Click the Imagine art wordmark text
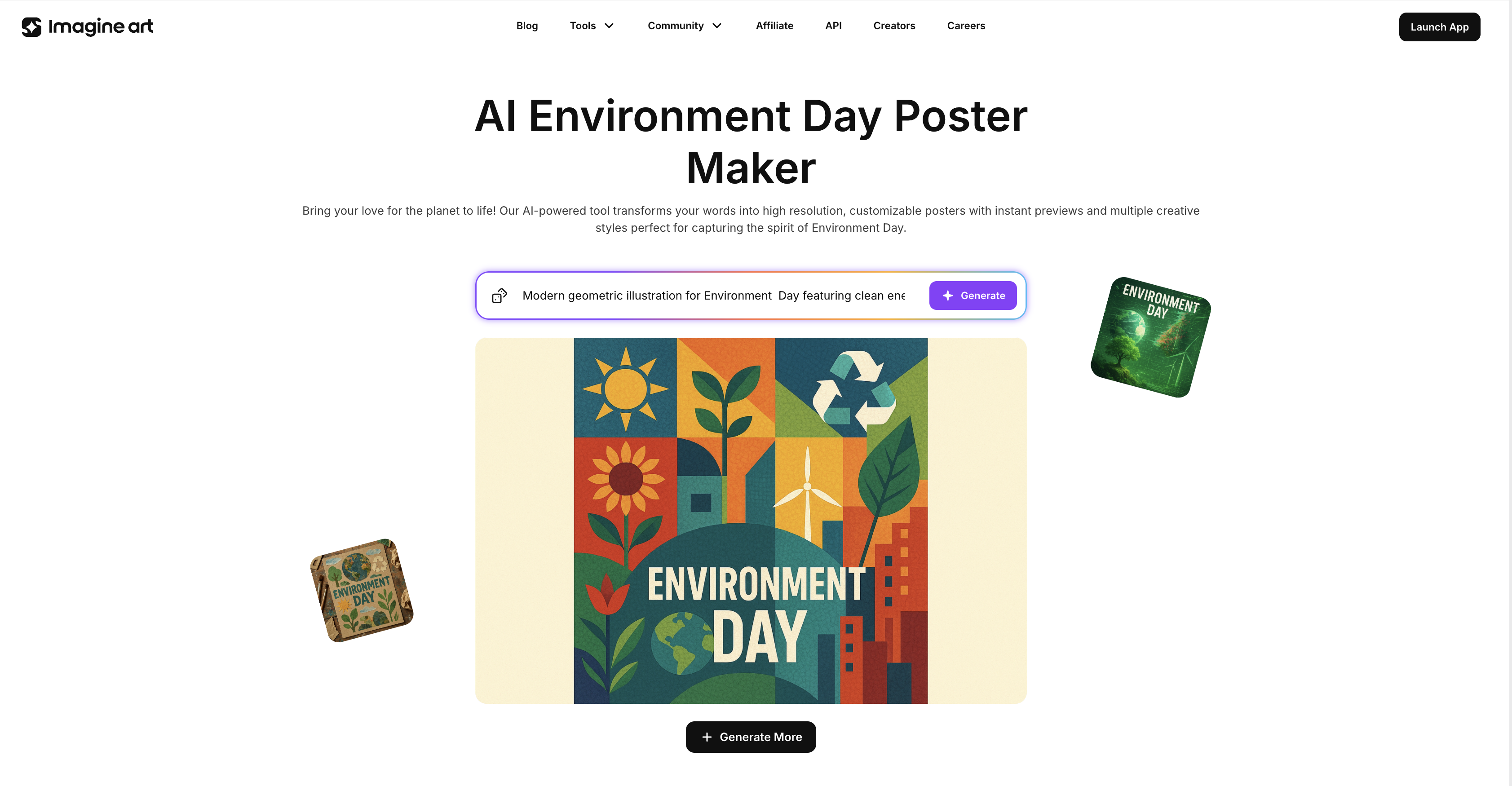The height and width of the screenshot is (786, 1512). coord(100,27)
